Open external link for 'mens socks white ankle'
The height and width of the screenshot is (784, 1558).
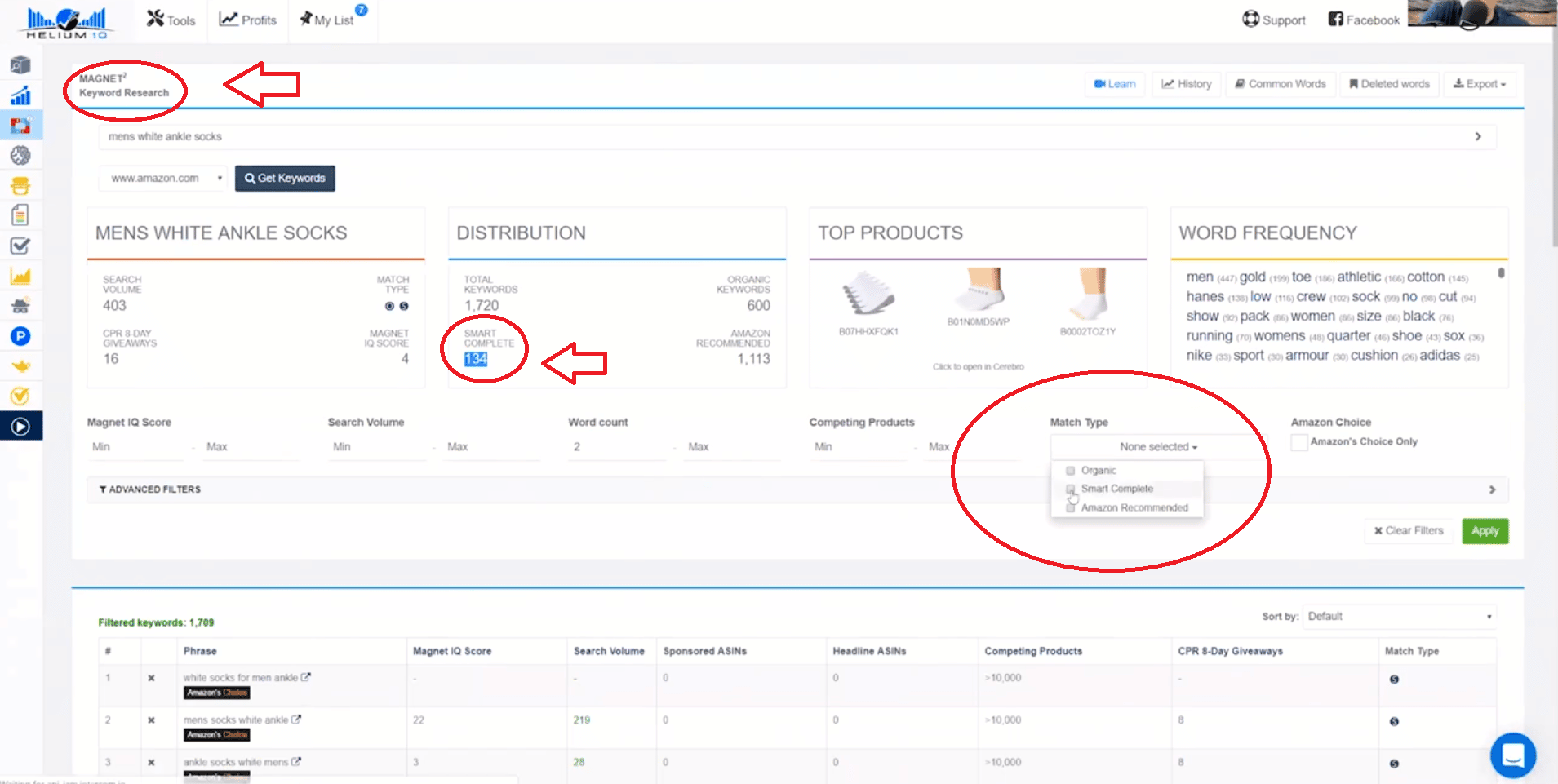(x=296, y=720)
